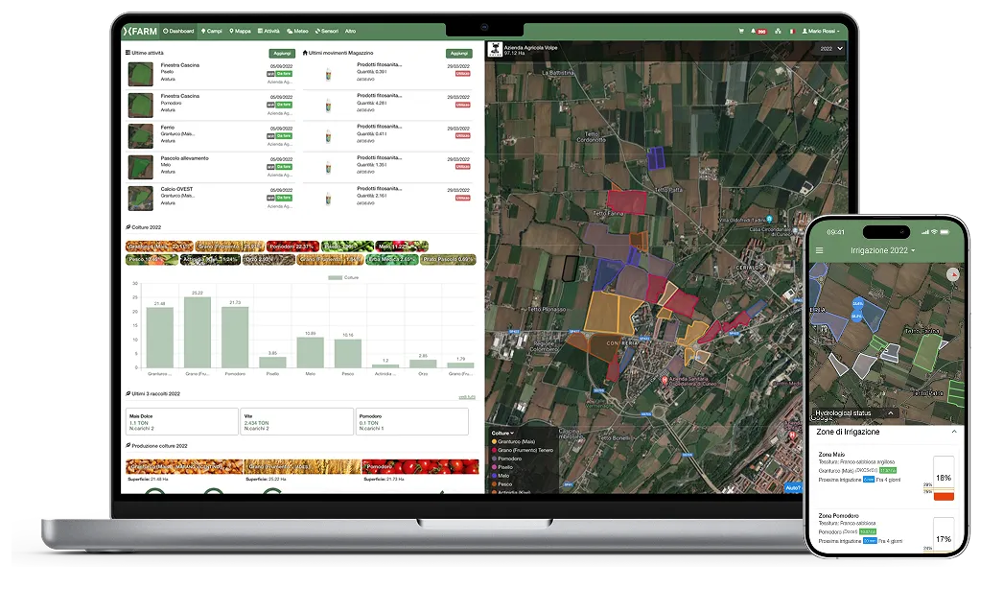Open the notifications bell icon
The image size is (1004, 591).
coord(753,31)
